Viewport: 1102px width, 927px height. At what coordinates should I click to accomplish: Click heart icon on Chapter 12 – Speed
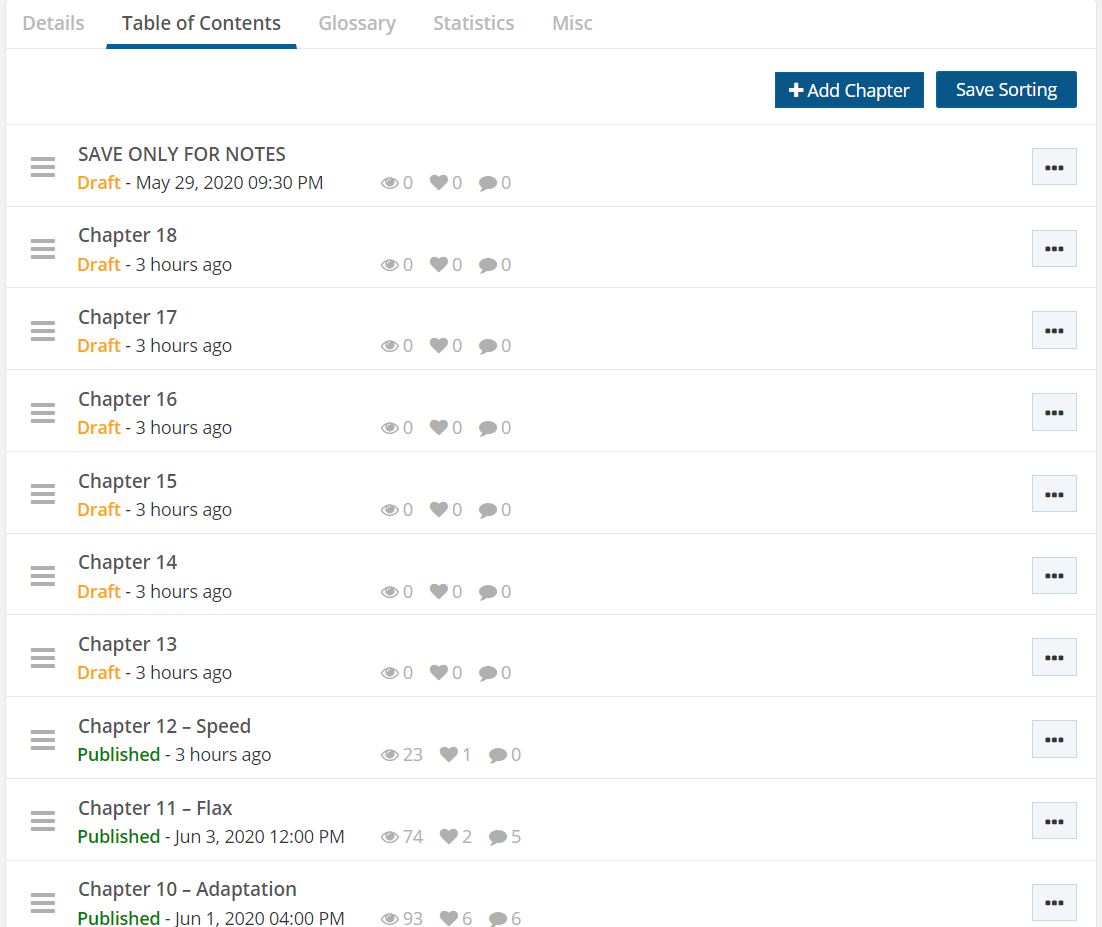click(449, 755)
